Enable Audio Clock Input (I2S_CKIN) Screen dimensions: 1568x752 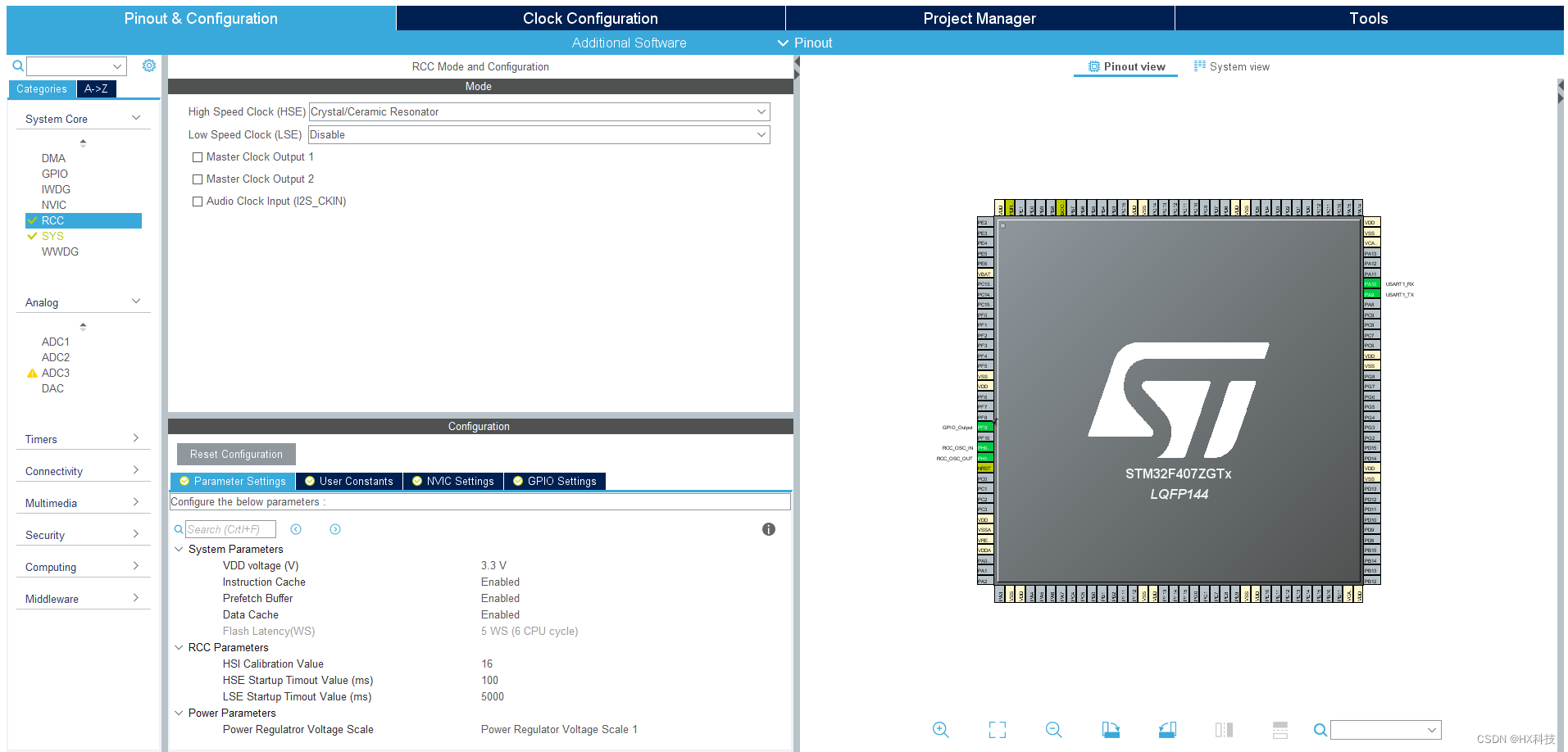tap(197, 201)
